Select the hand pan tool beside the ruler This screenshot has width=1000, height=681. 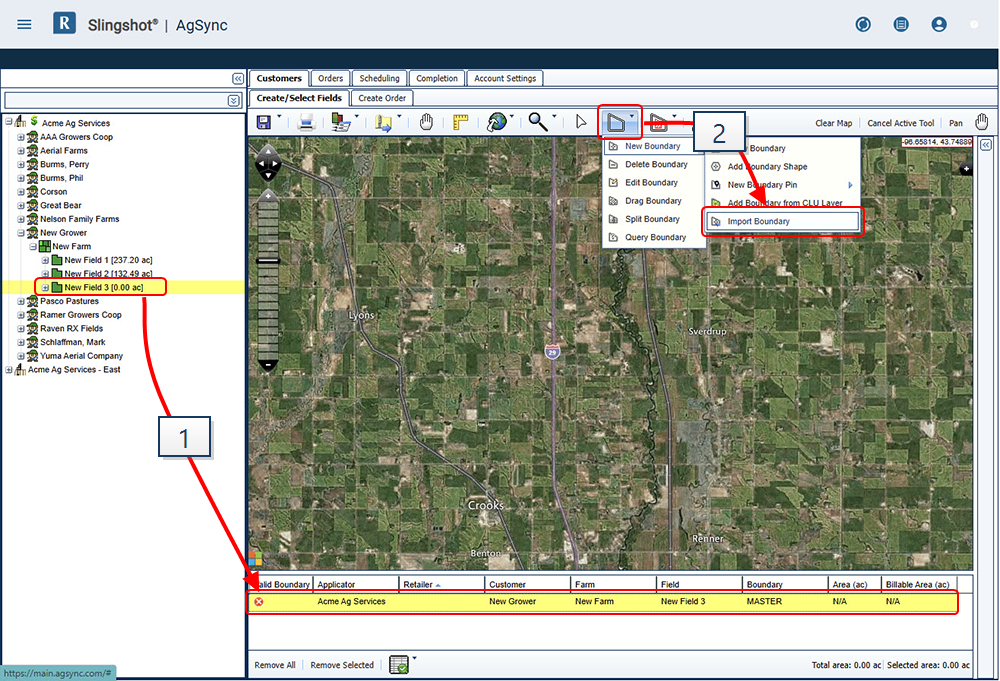click(426, 121)
